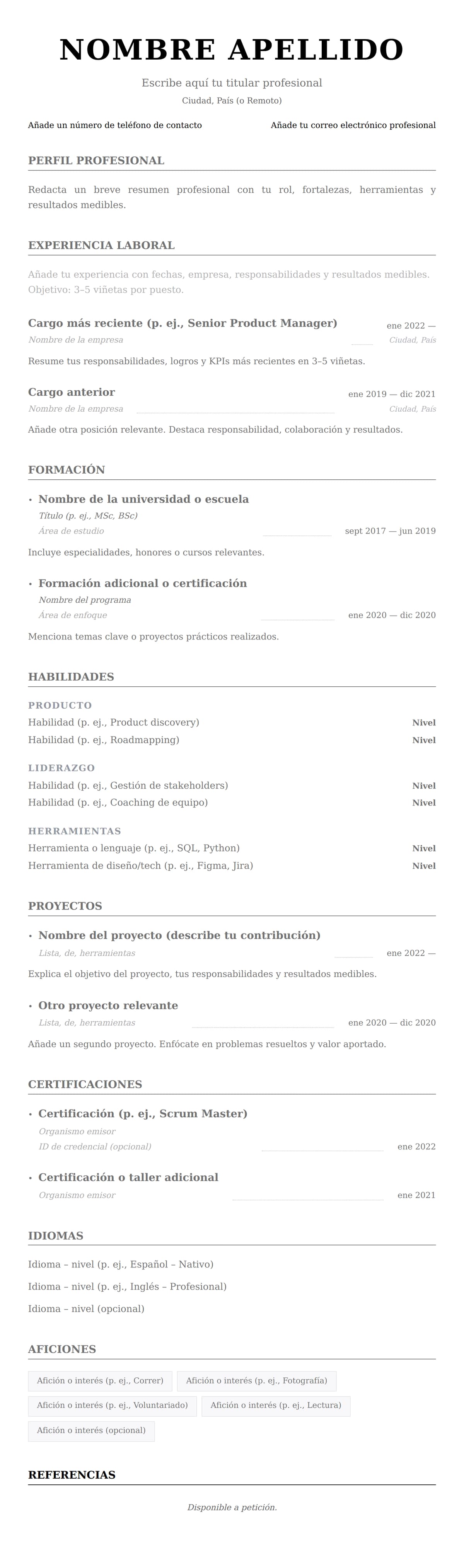
Task: Click the sept 2017 — jun 2019 date
Action: [x=390, y=531]
